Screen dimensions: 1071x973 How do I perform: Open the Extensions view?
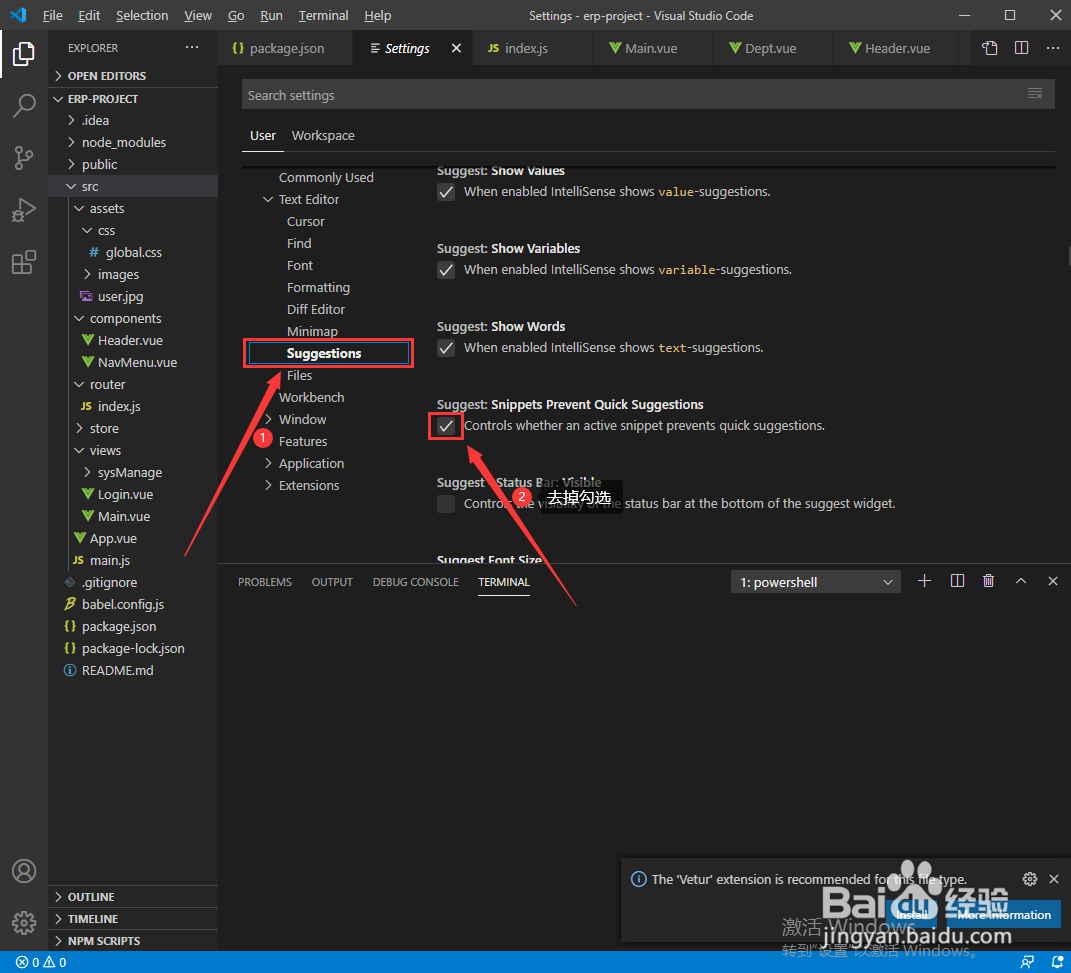click(x=23, y=262)
